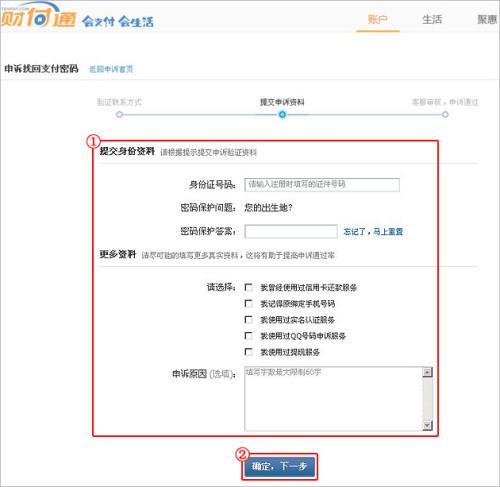Viewport: 500px width, 487px height.
Task: Click the active middle step circle
Action: click(282, 115)
